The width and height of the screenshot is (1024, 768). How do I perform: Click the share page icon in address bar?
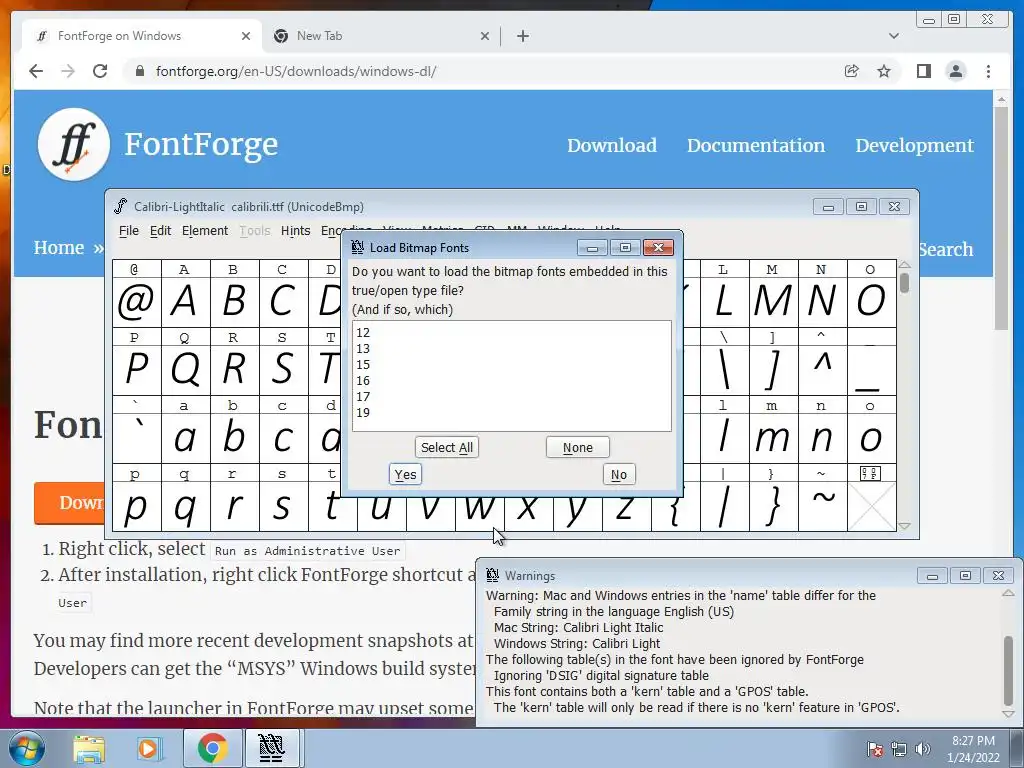pyautogui.click(x=851, y=71)
